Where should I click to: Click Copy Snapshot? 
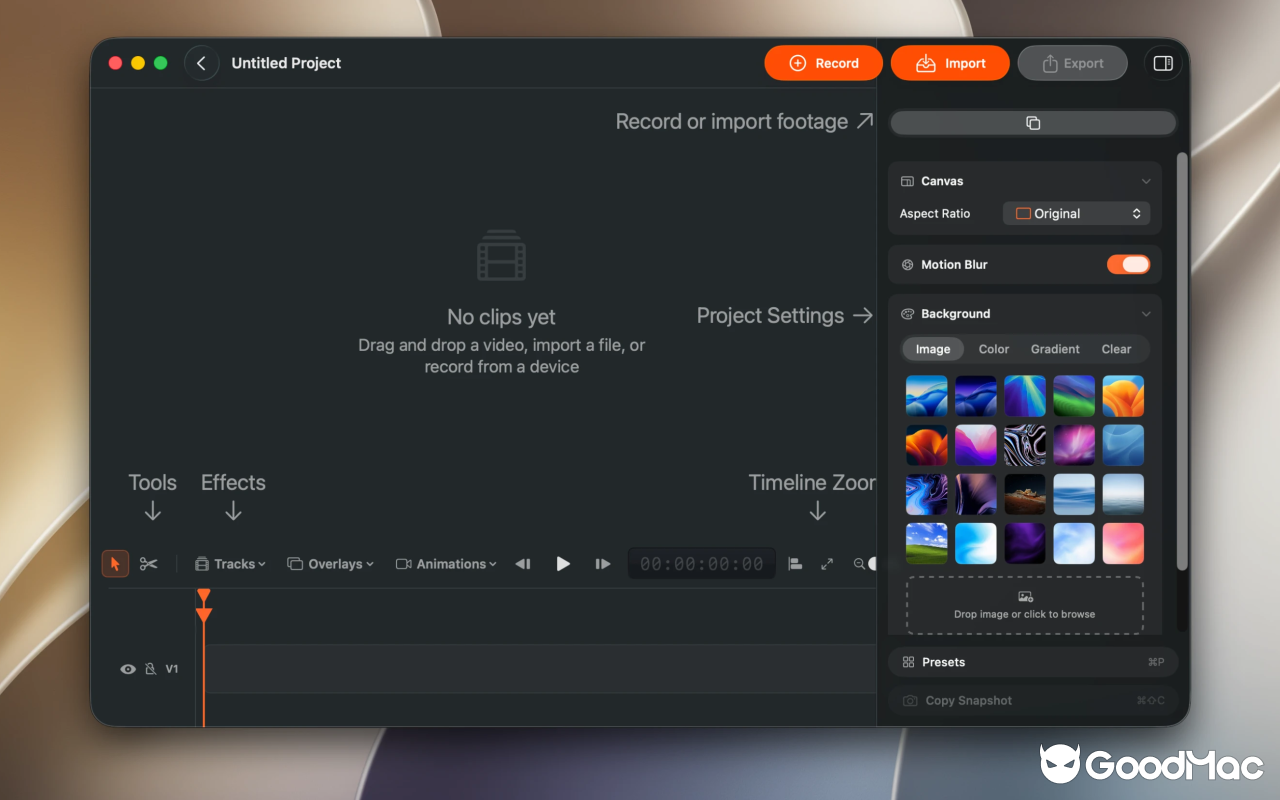(x=1033, y=701)
